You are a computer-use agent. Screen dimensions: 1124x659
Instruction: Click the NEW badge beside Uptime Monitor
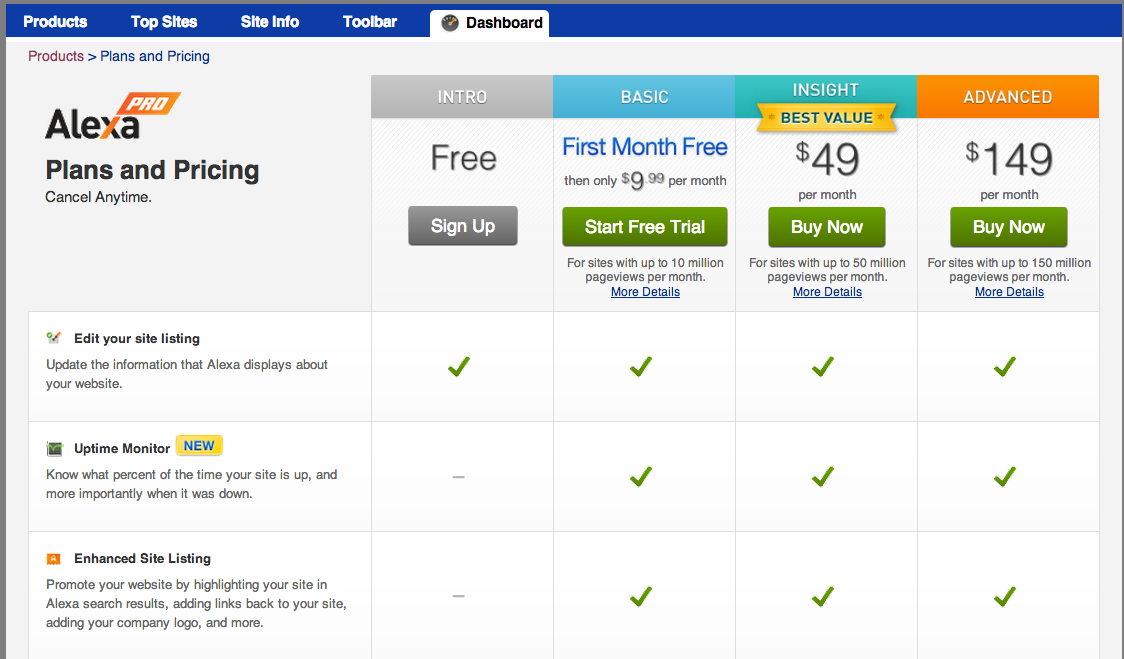click(199, 446)
